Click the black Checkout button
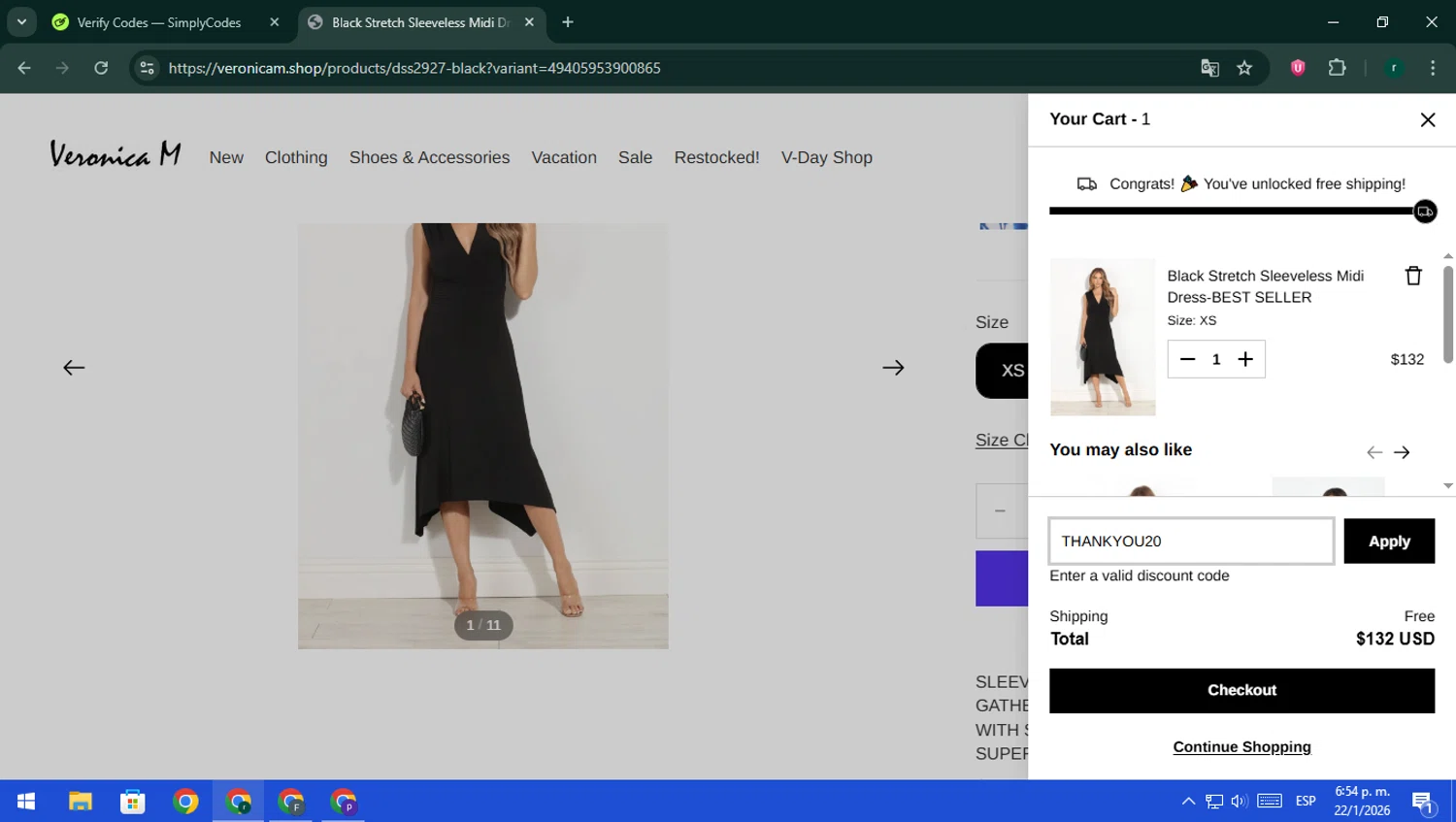The height and width of the screenshot is (822, 1456). pyautogui.click(x=1241, y=690)
